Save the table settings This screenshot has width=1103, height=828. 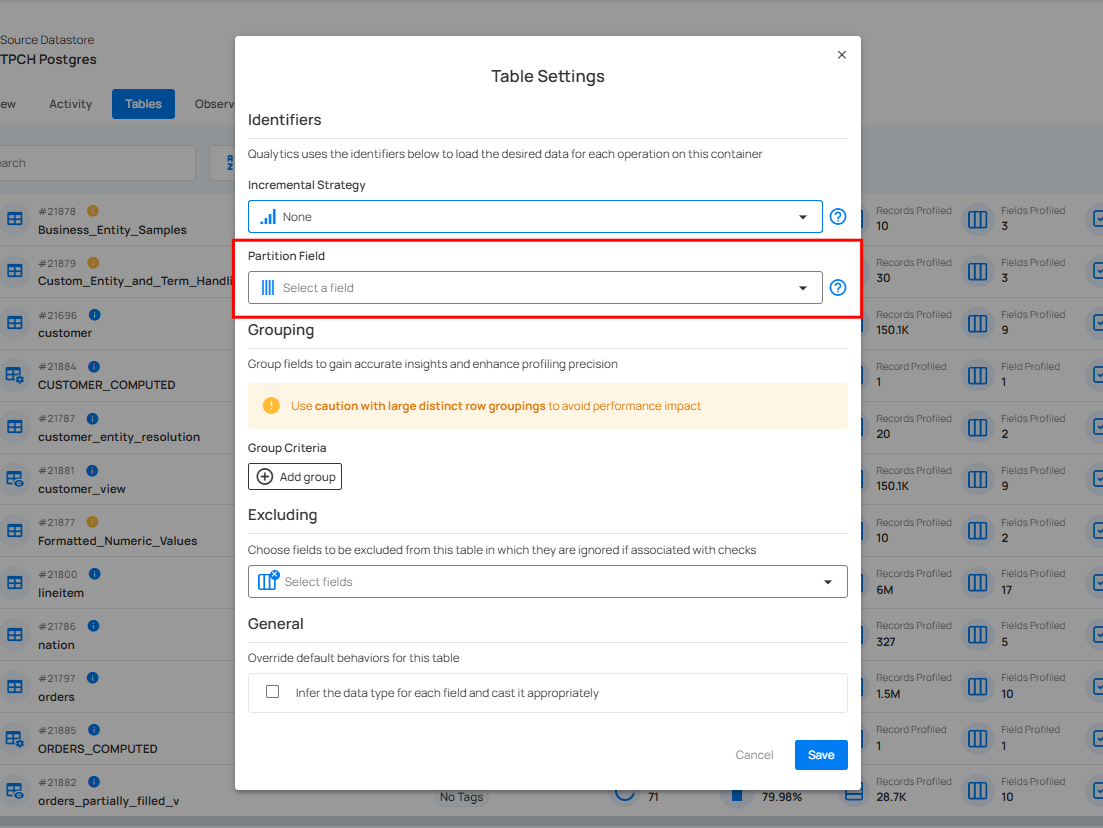click(x=821, y=755)
